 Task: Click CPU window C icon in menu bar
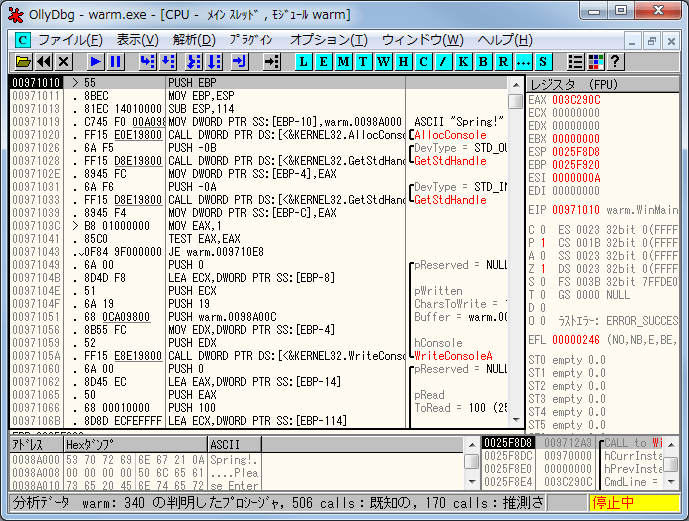[x=22, y=40]
